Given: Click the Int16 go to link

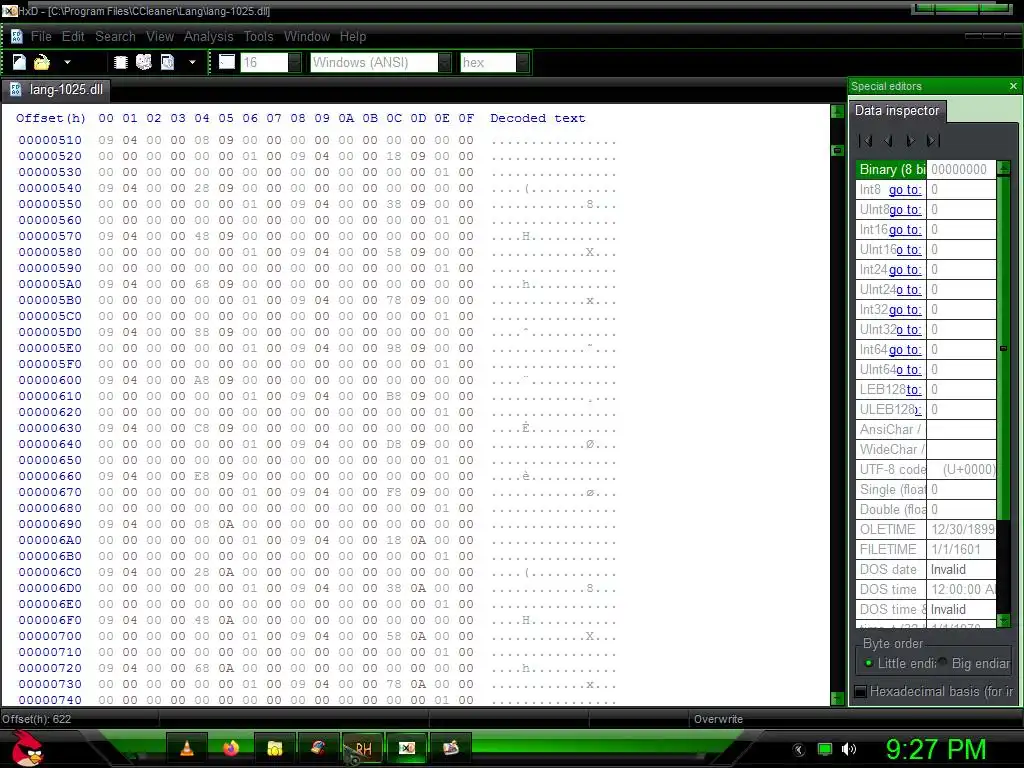Looking at the screenshot, I should pyautogui.click(x=905, y=229).
